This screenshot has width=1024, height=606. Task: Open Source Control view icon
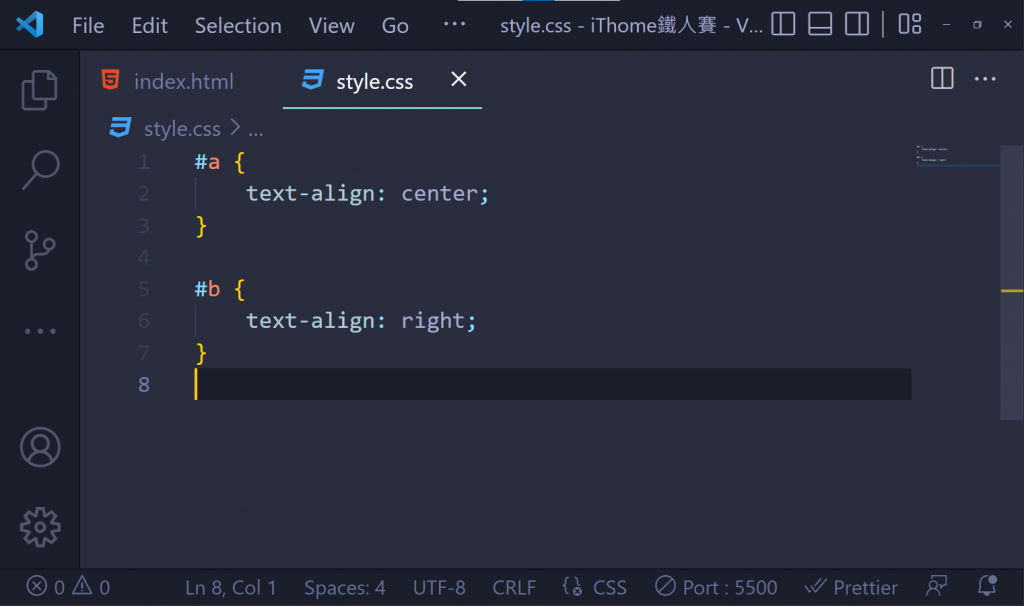point(40,250)
